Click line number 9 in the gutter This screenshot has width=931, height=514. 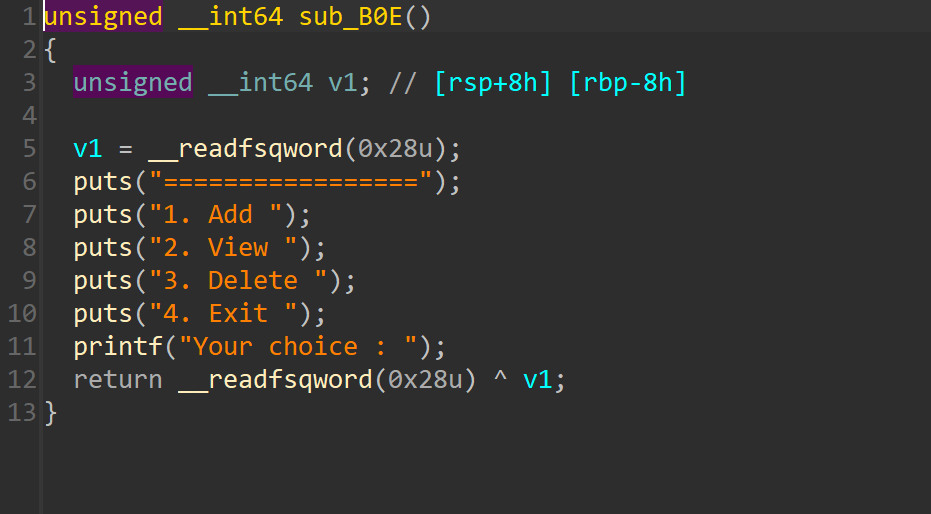(x=28, y=281)
